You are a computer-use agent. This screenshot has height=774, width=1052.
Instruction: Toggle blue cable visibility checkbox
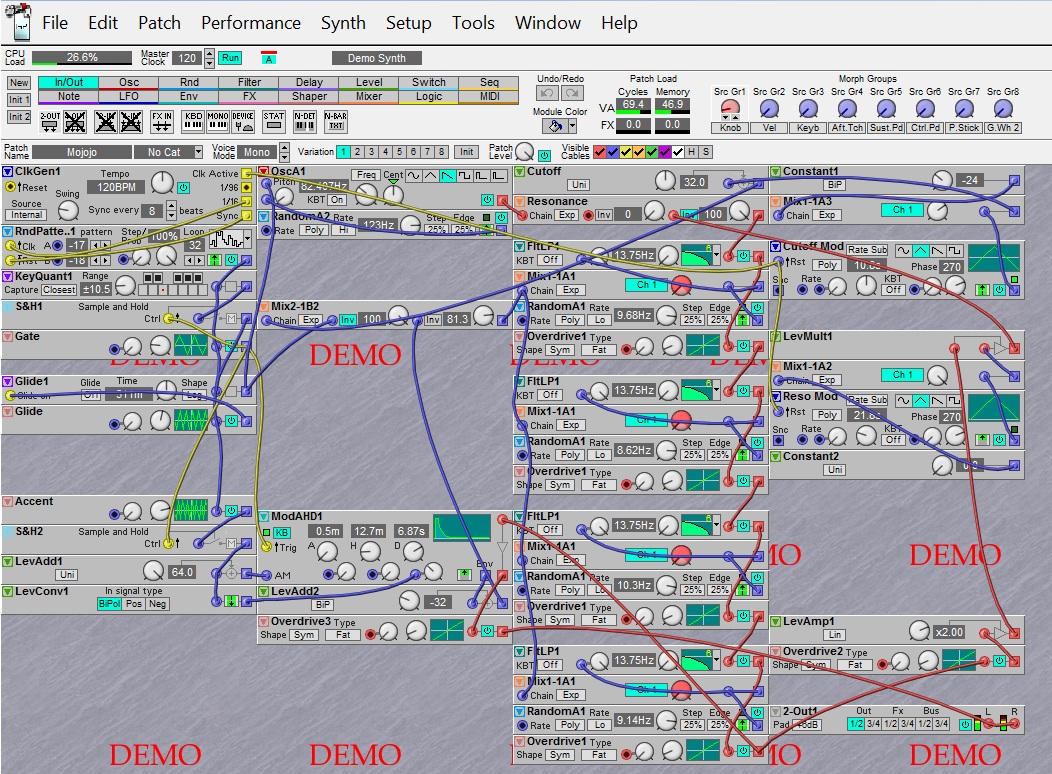(613, 152)
